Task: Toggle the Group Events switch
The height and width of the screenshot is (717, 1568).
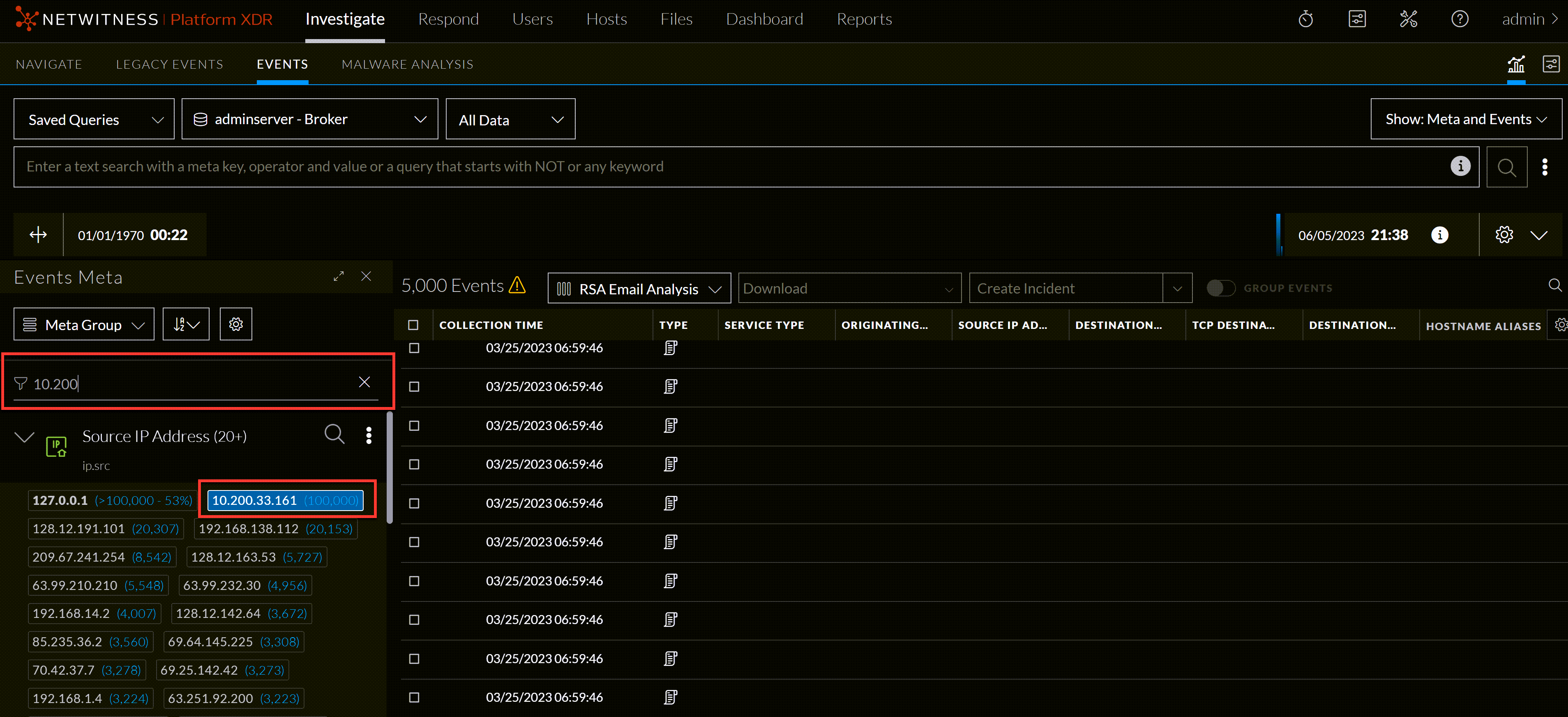Action: click(1220, 288)
